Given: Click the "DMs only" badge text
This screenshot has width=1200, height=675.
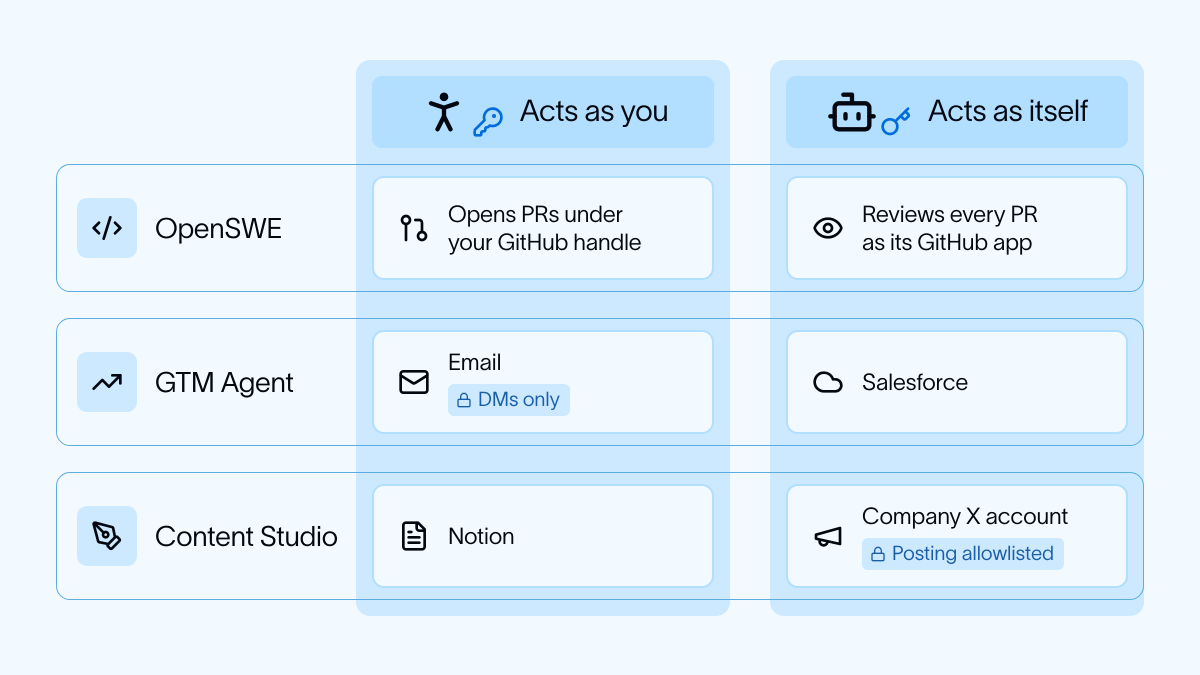Looking at the screenshot, I should click(x=519, y=400).
